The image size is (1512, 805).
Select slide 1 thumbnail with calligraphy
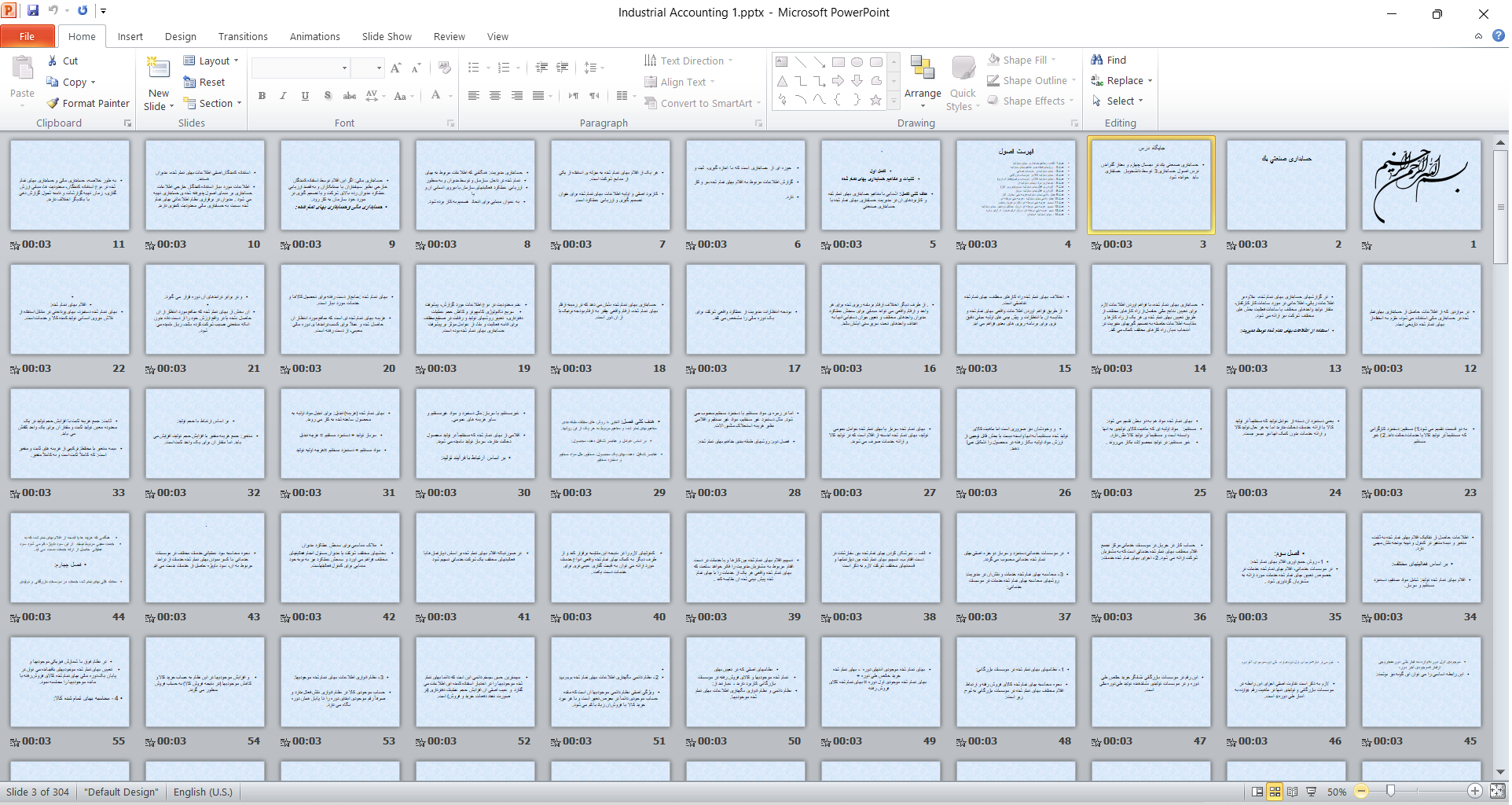1421,186
